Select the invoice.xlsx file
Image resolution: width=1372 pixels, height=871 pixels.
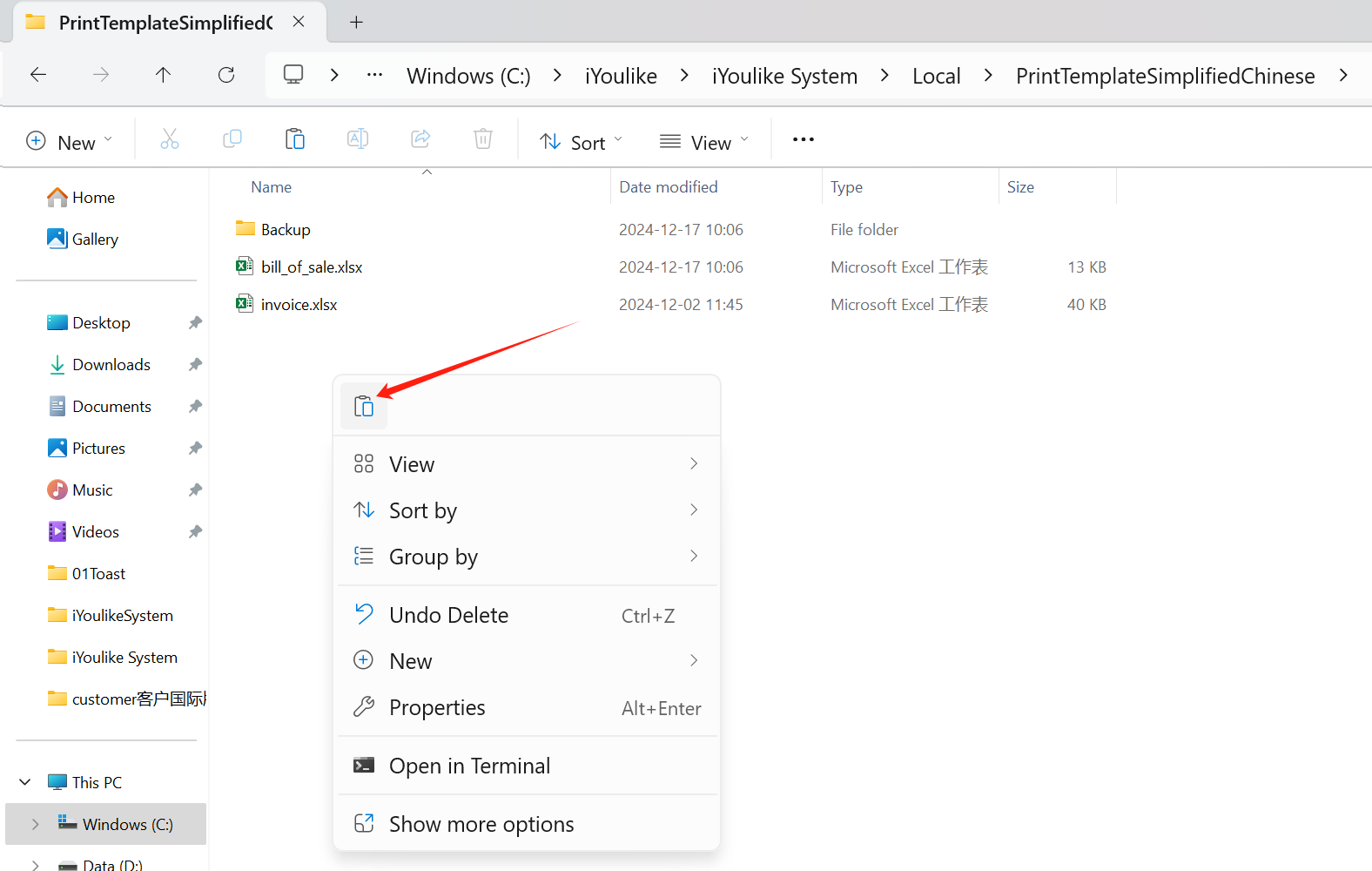[x=299, y=305]
